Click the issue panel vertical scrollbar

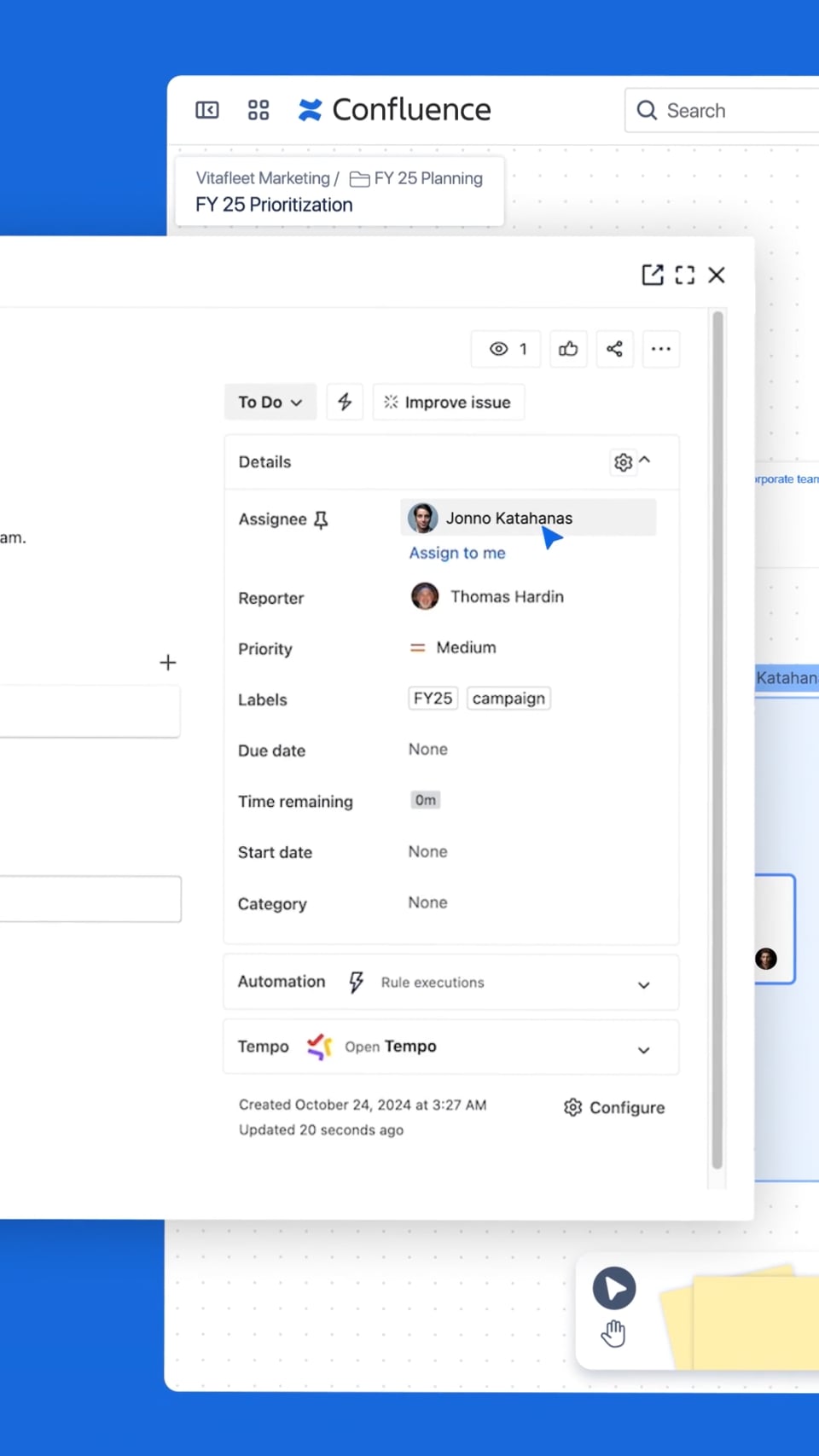coord(717,740)
